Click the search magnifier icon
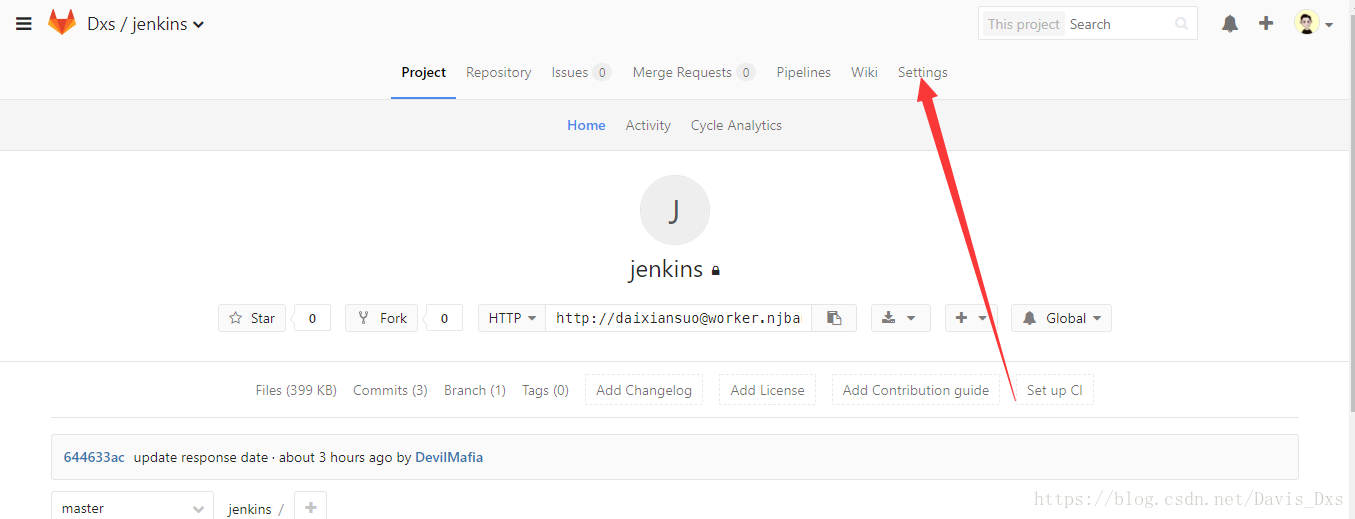The image size is (1355, 519). point(1182,24)
